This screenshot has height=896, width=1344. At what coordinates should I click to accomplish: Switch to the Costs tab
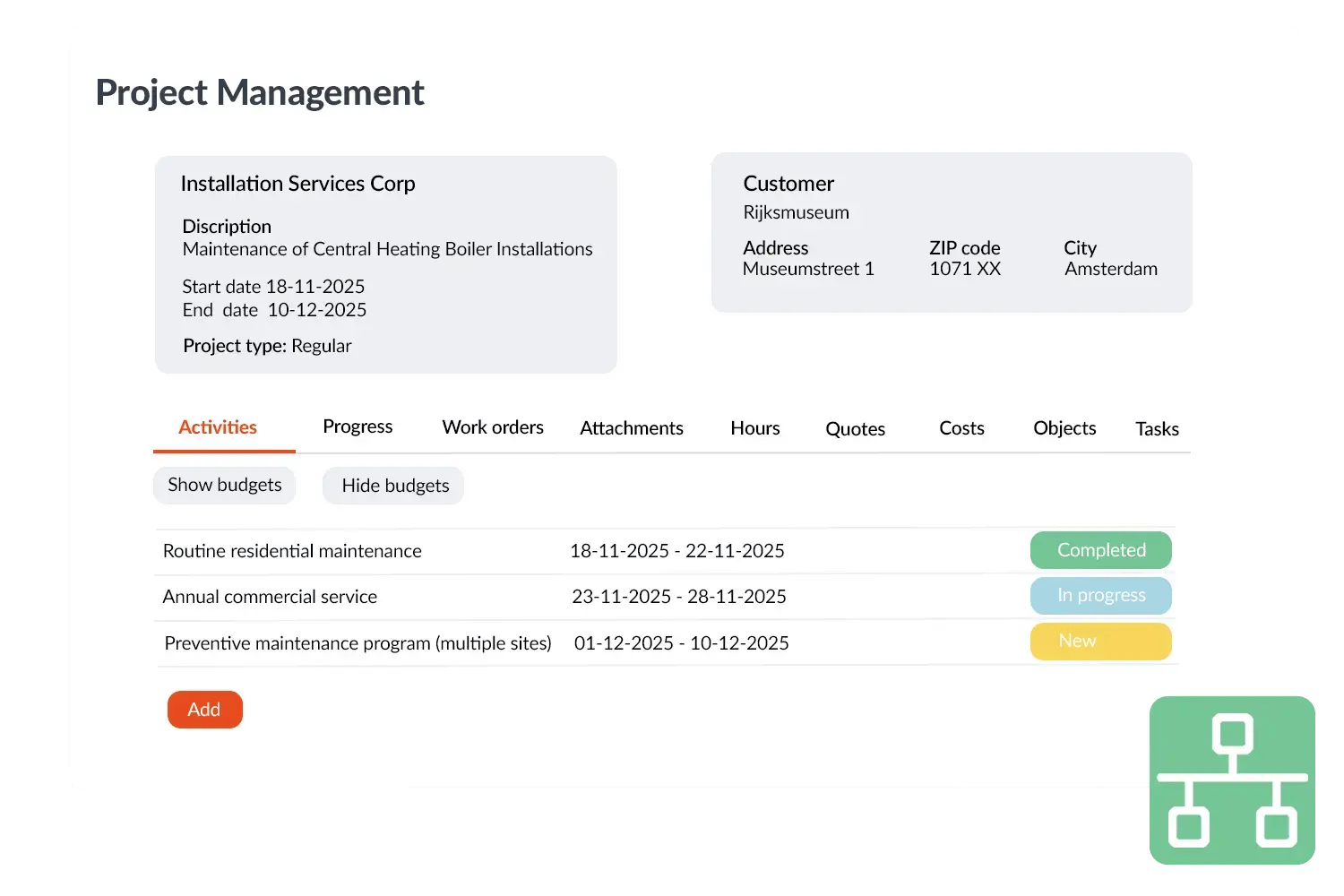(961, 428)
